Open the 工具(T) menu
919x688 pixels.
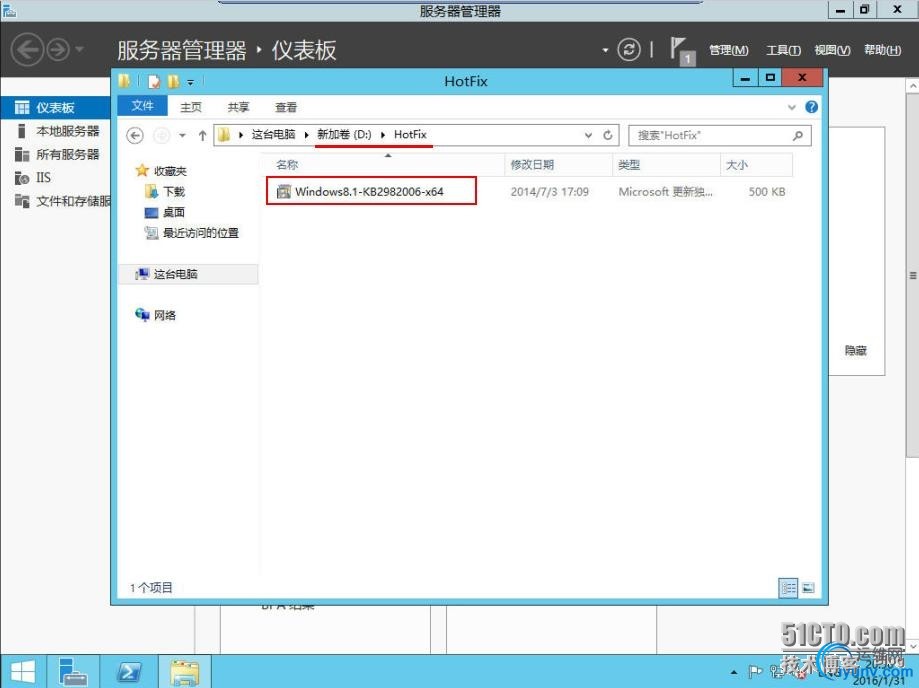(783, 50)
